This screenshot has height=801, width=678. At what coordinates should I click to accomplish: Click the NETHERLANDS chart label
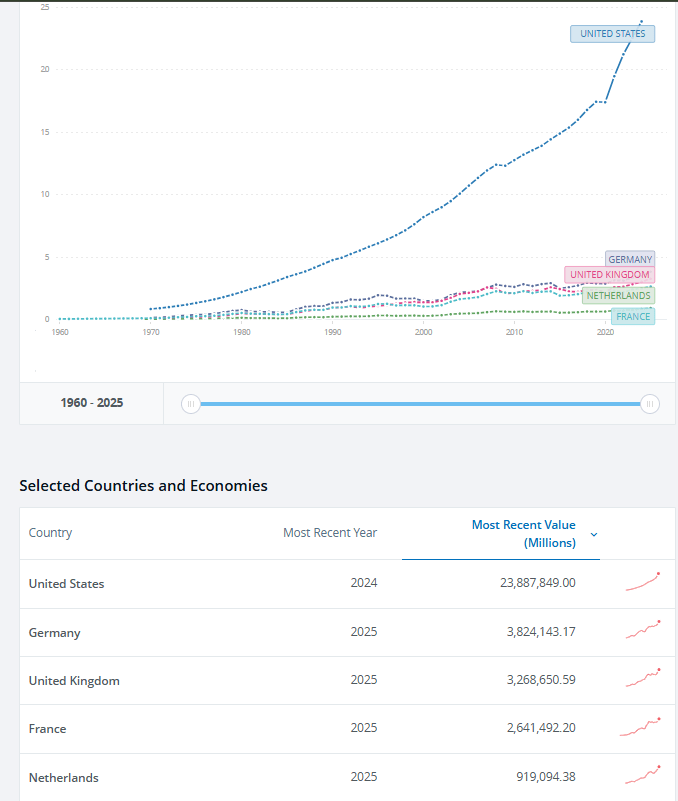point(618,296)
